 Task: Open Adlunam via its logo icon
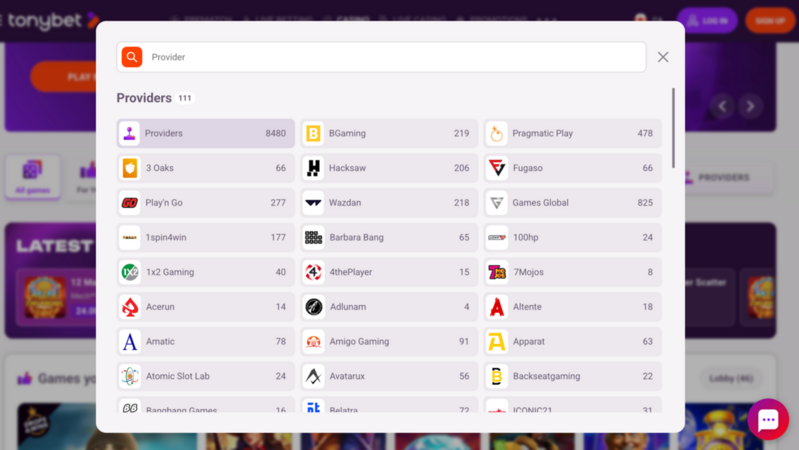coord(313,307)
